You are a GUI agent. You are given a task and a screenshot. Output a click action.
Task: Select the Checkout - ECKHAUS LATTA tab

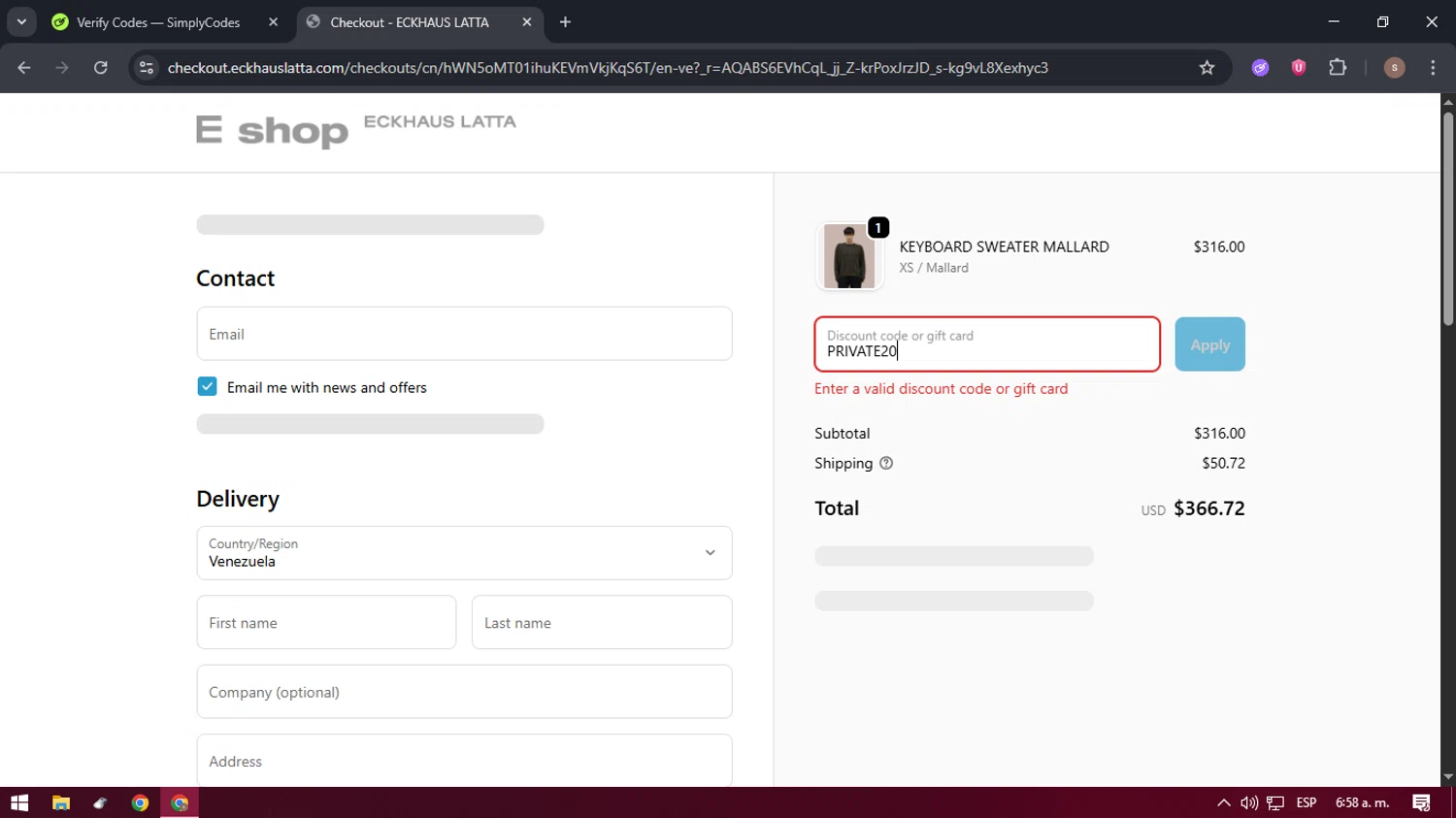(x=410, y=22)
